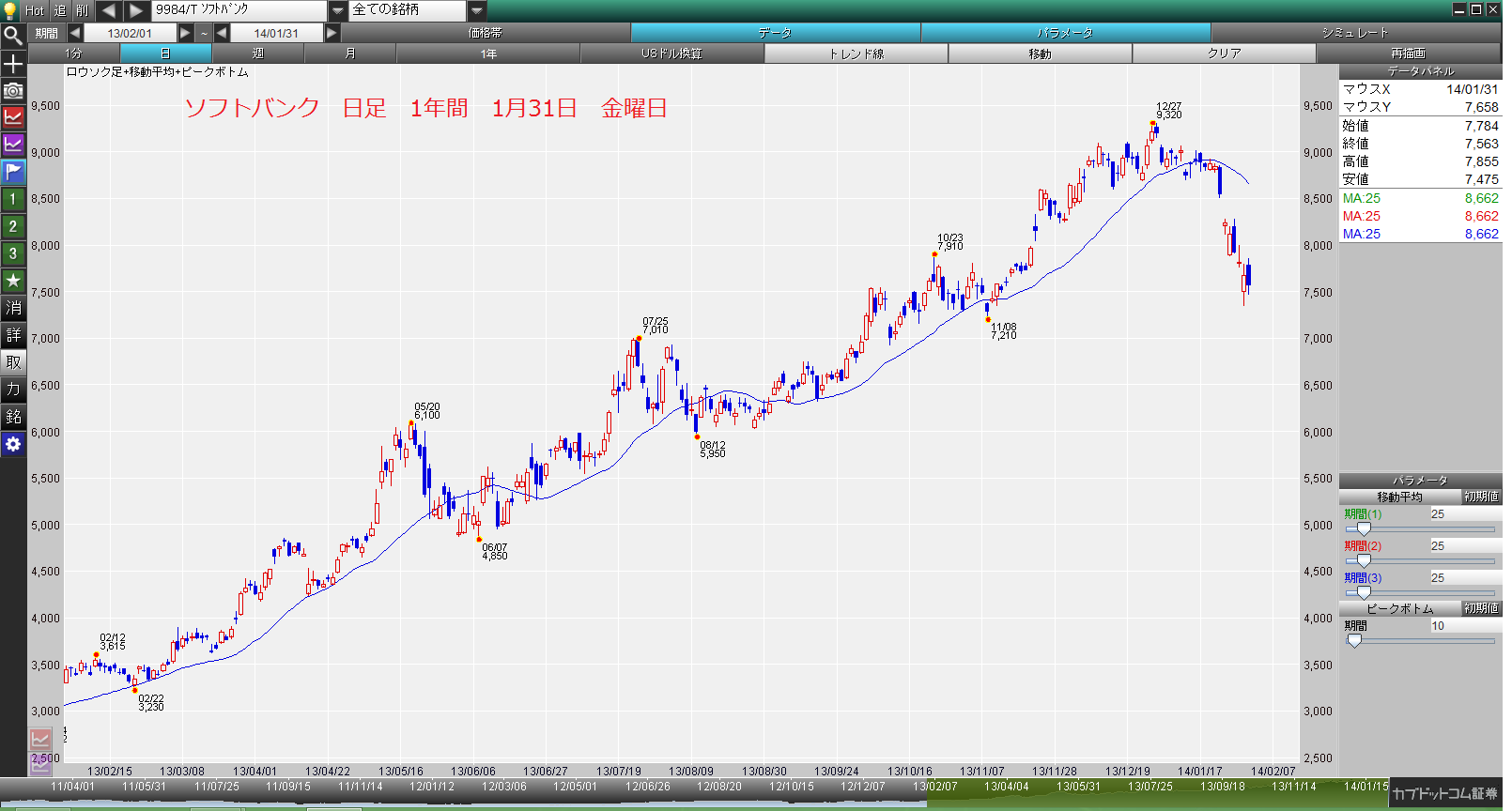Click the 期間 period label button
1512x811 pixels.
point(47,33)
